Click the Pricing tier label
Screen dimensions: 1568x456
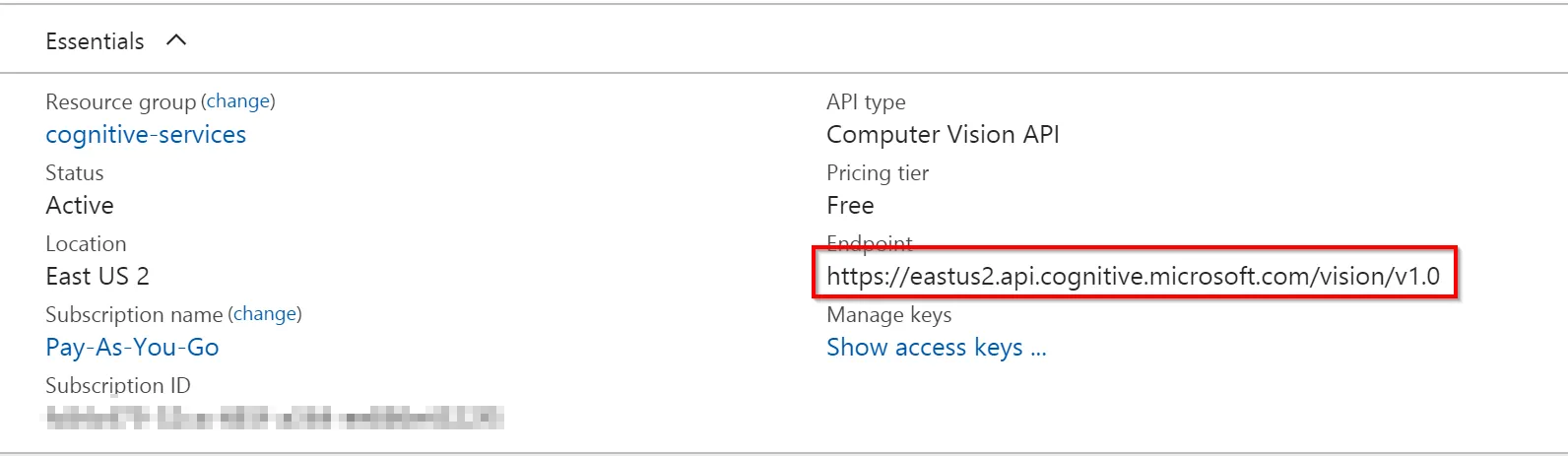(x=878, y=173)
